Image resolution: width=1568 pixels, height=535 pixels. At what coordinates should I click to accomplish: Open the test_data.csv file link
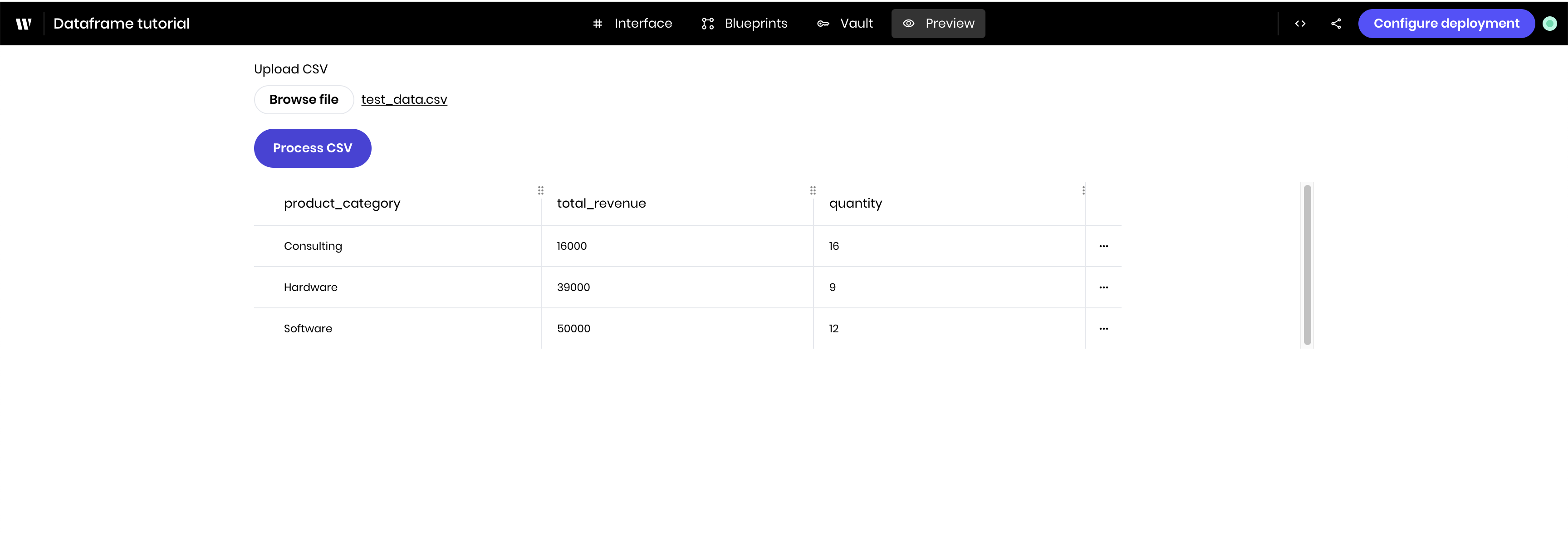[404, 100]
